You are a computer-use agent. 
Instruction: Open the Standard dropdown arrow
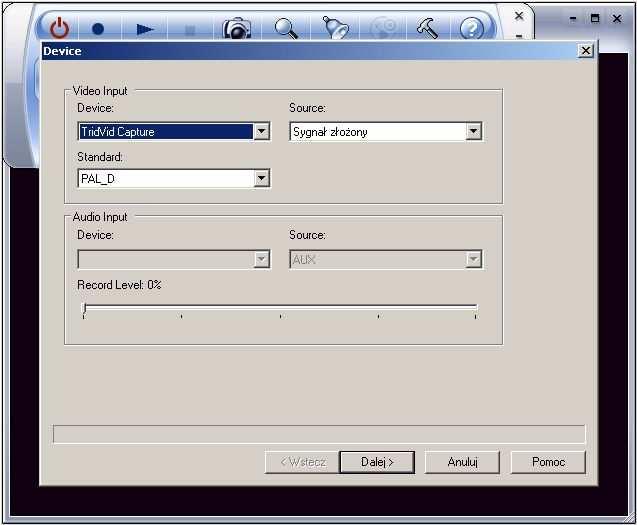coord(262,178)
